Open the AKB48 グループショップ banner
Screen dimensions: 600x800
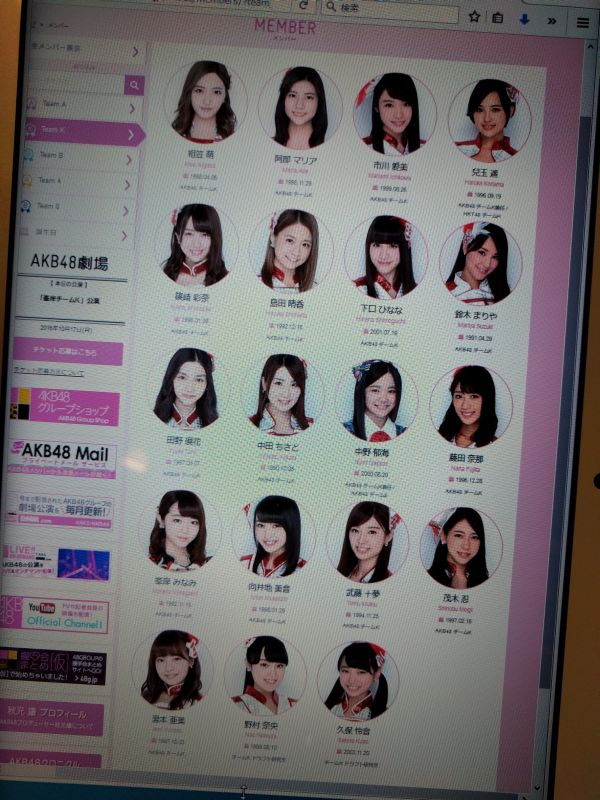tap(64, 407)
